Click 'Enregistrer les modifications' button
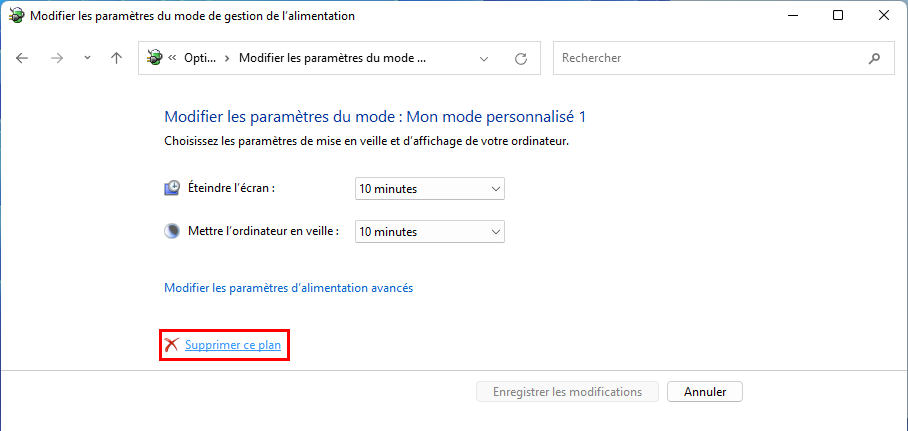 [568, 392]
